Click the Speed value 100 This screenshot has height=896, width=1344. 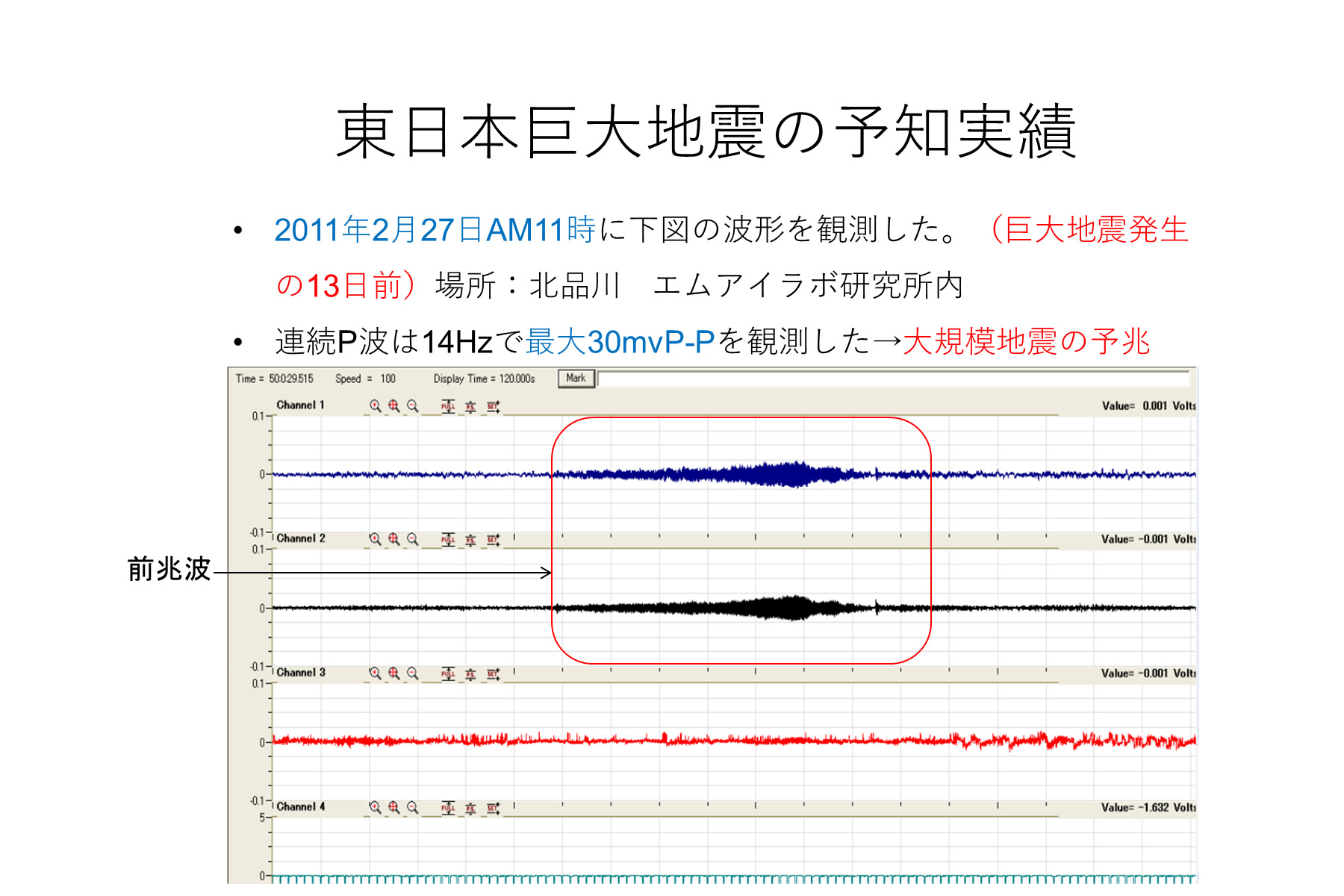coord(388,379)
